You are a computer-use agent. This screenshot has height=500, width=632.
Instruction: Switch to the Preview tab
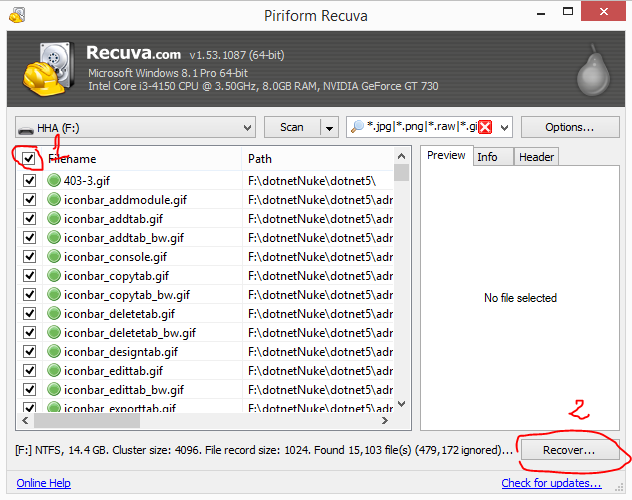[446, 155]
